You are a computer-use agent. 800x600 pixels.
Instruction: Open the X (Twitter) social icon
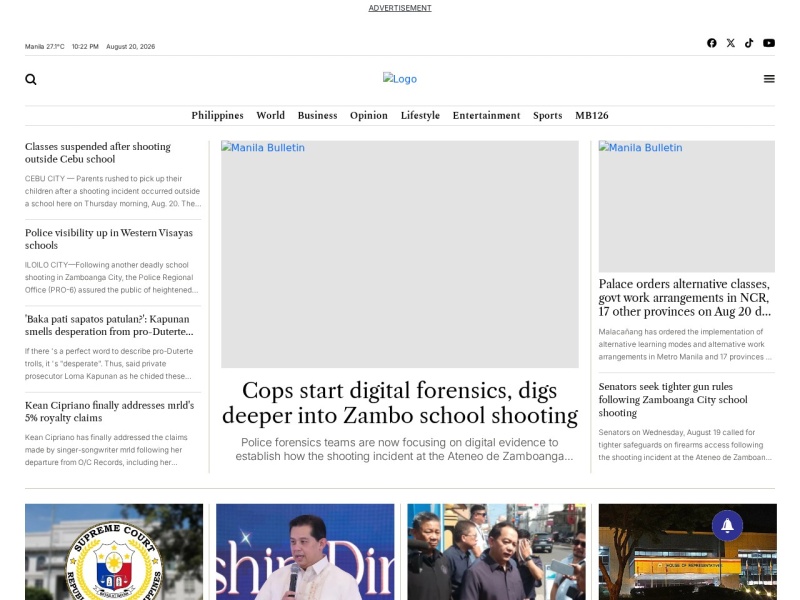(731, 43)
